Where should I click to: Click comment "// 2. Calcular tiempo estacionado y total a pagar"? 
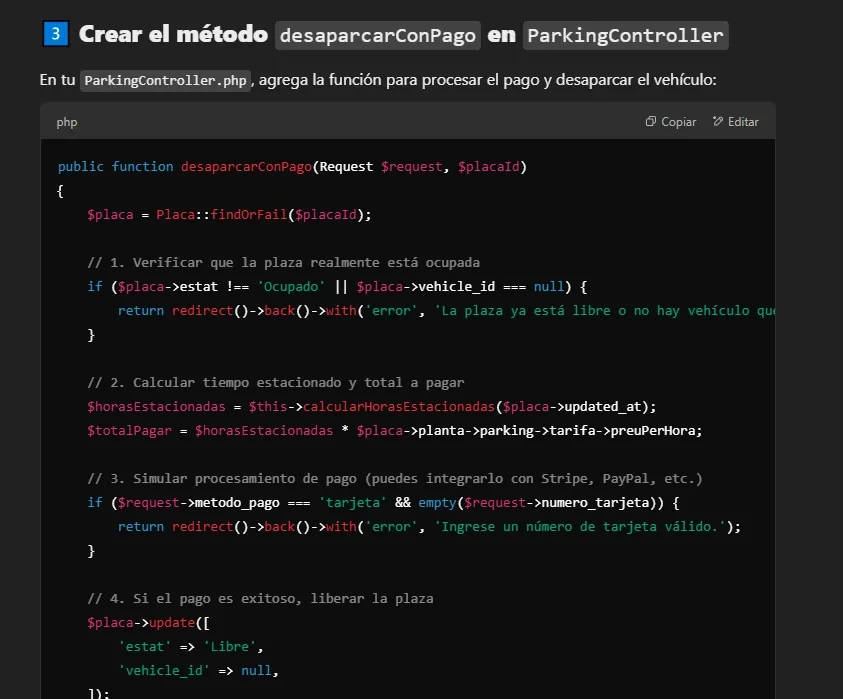click(276, 382)
